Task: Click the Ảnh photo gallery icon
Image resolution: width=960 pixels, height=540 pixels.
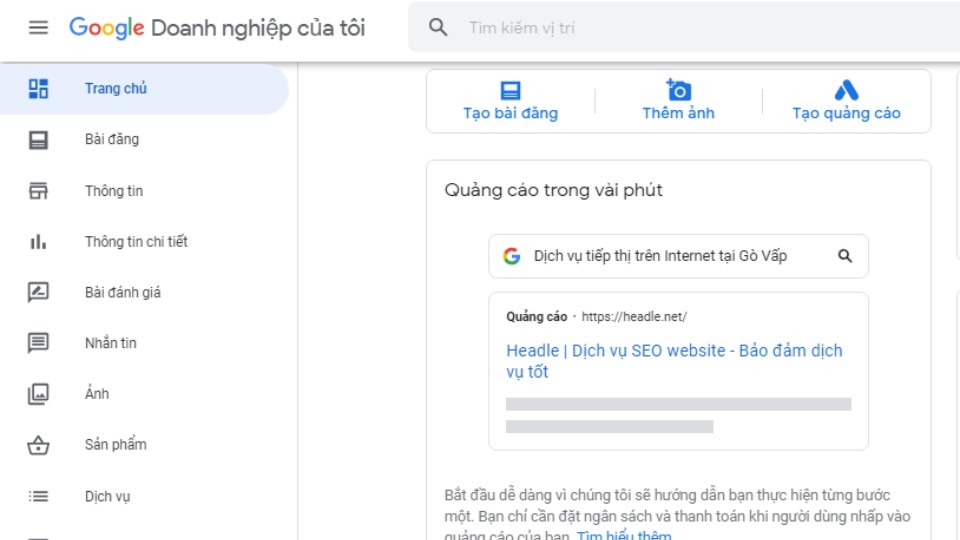Action: click(x=38, y=394)
